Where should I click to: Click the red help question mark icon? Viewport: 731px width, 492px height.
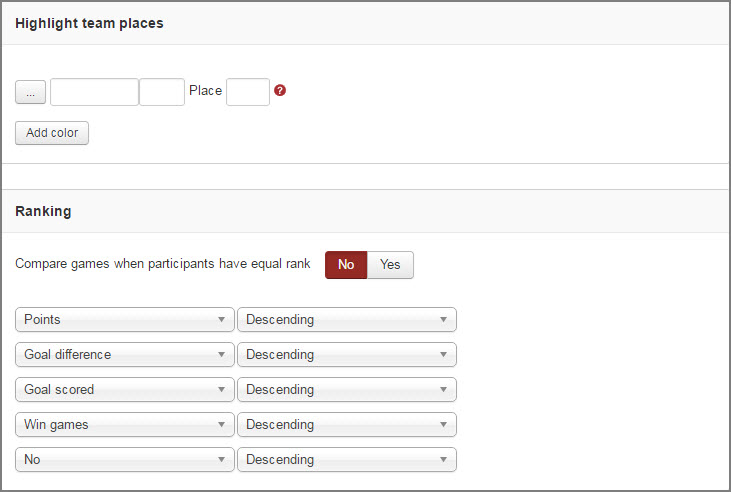pyautogui.click(x=280, y=90)
